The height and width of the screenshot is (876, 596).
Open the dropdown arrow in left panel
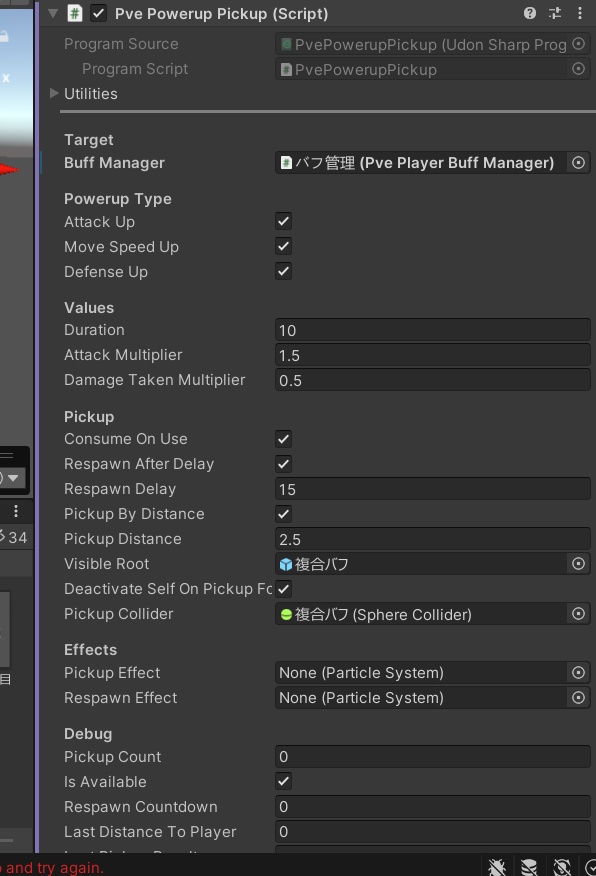point(13,478)
